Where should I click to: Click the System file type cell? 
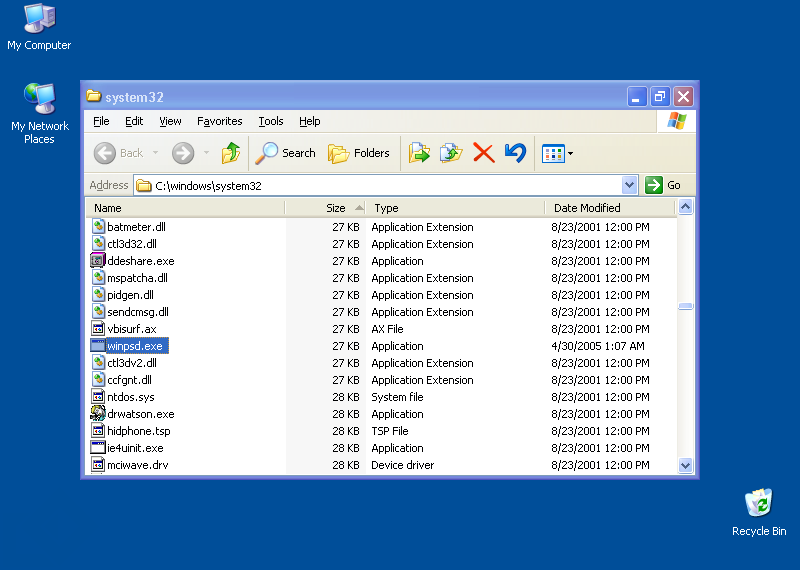pyautogui.click(x=397, y=397)
